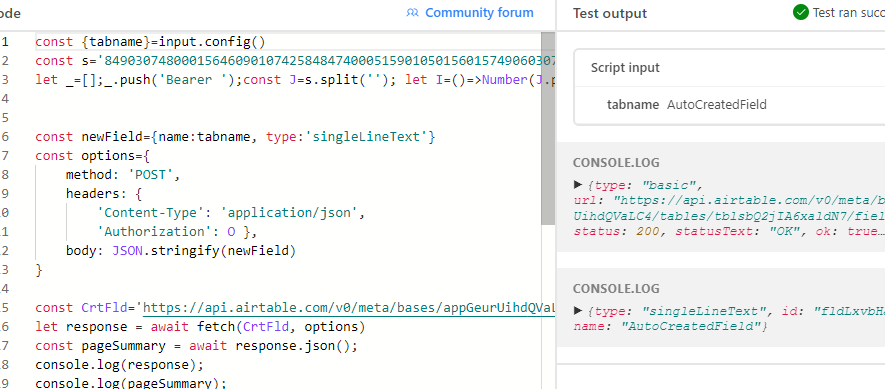885x389 pixels.
Task: Click the green test success checkmark icon
Action: tap(800, 12)
